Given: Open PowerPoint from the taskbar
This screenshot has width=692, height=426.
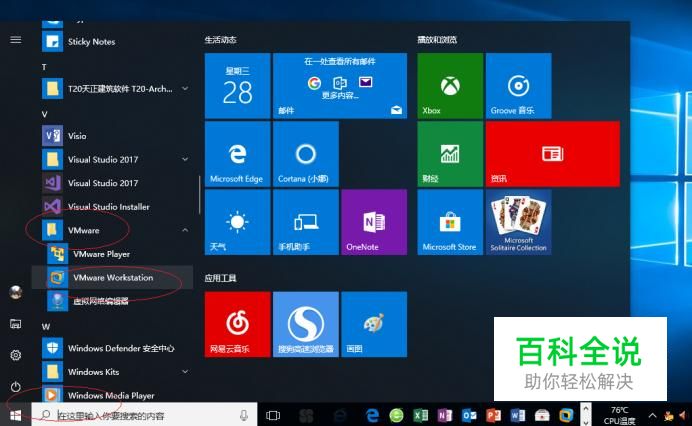Looking at the screenshot, I should (493, 415).
